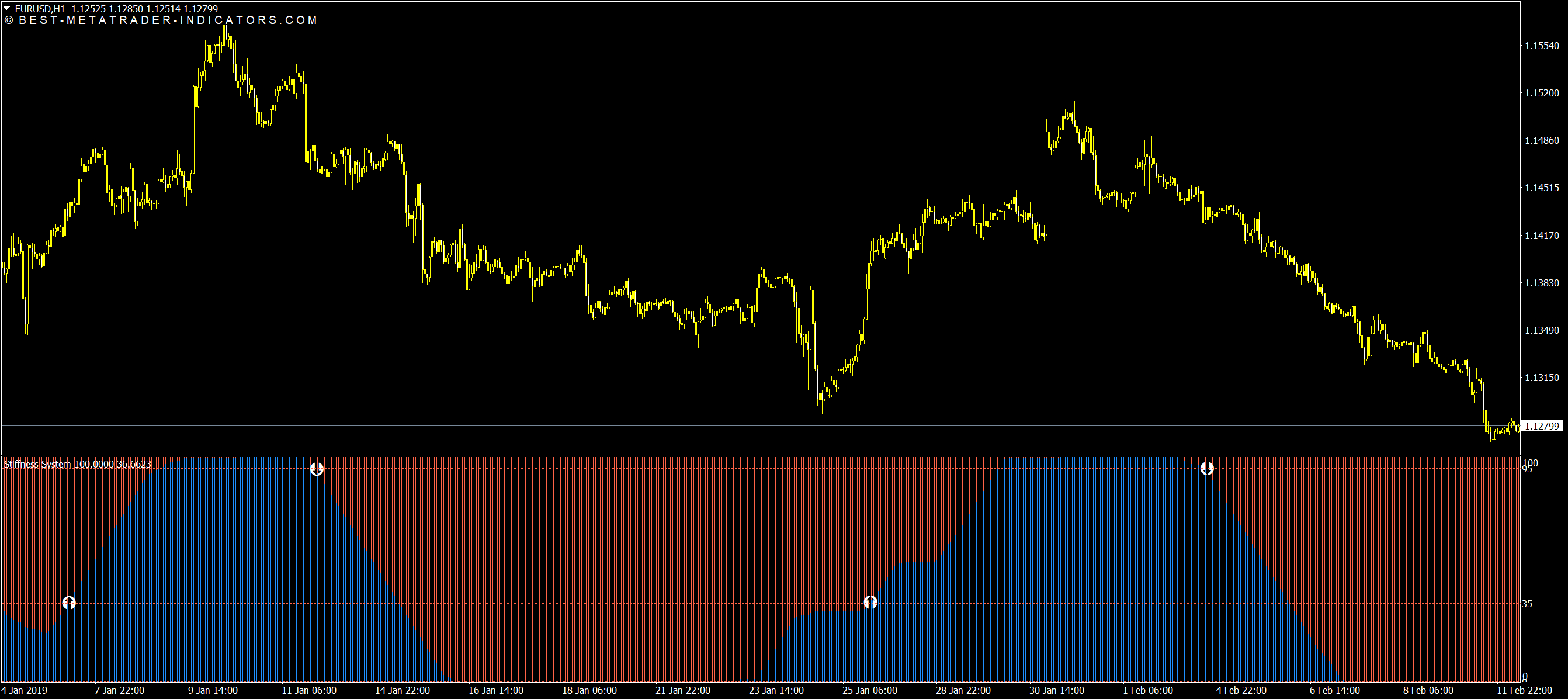Click the BEST-METATRADER-INDICATORS.COM watermark
Image resolution: width=1568 pixels, height=699 pixels.
[x=161, y=20]
